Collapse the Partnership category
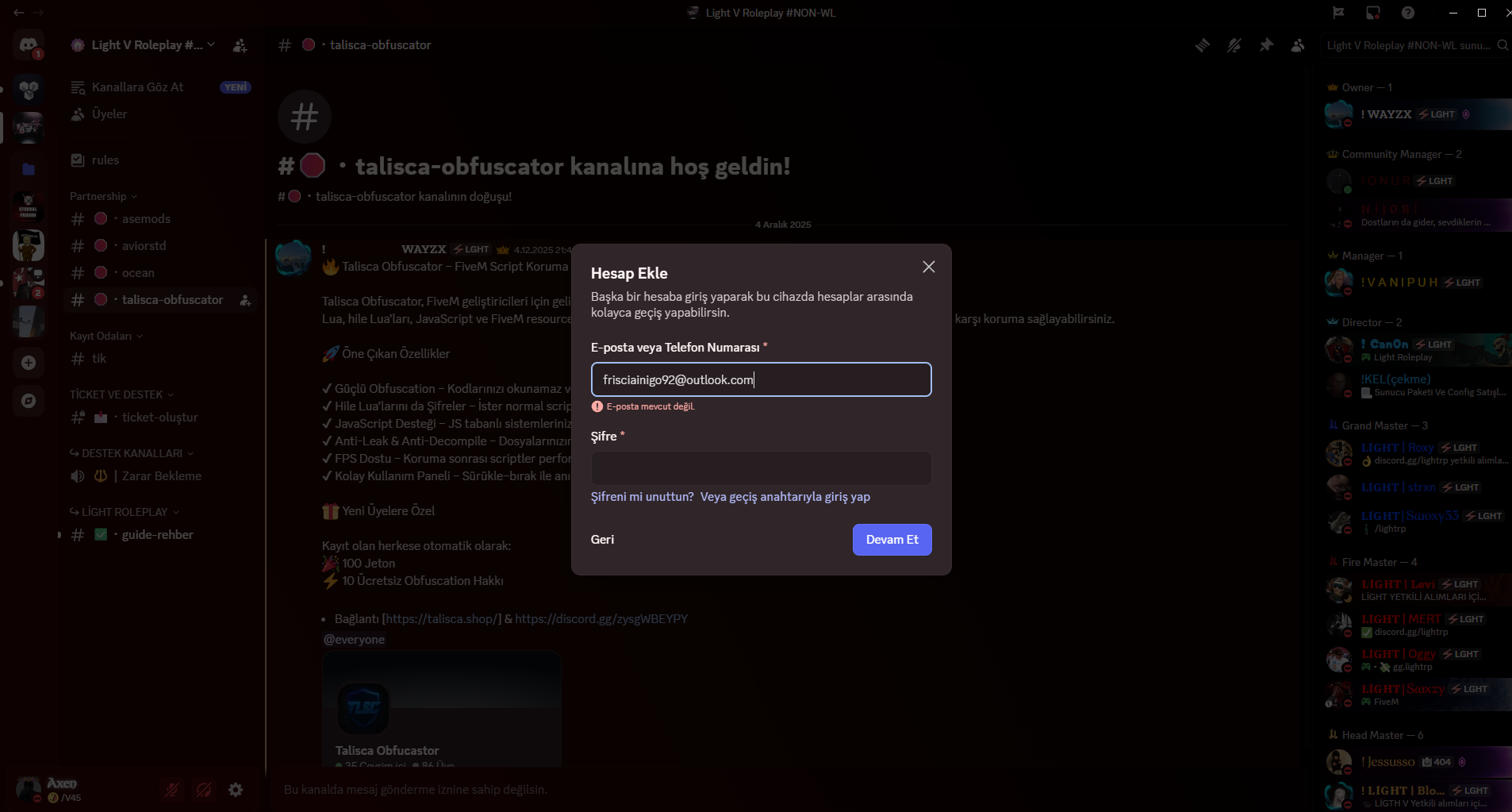1512x812 pixels. 103,196
